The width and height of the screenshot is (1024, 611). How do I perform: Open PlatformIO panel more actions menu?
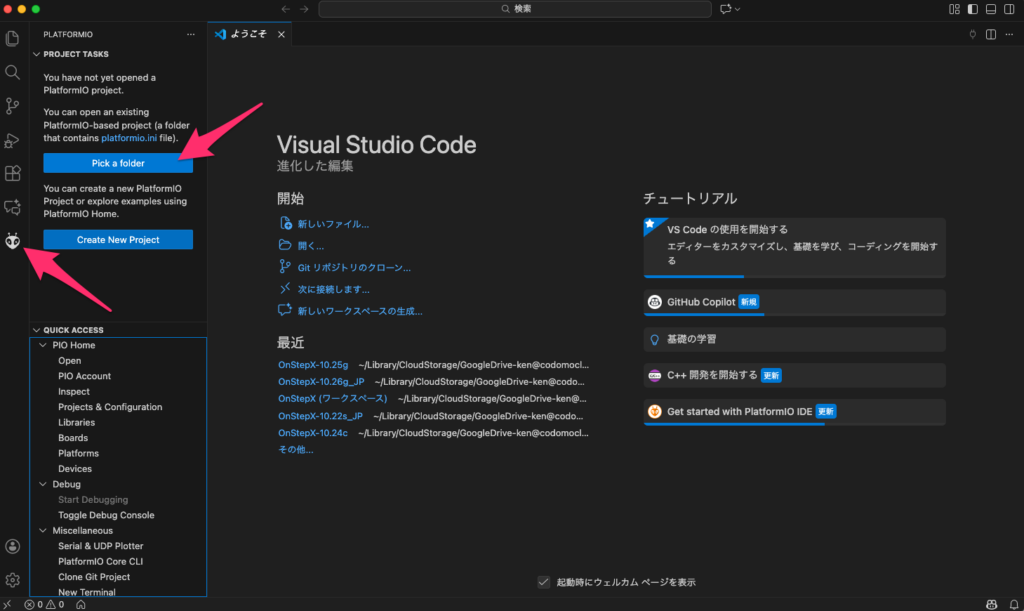(191, 34)
